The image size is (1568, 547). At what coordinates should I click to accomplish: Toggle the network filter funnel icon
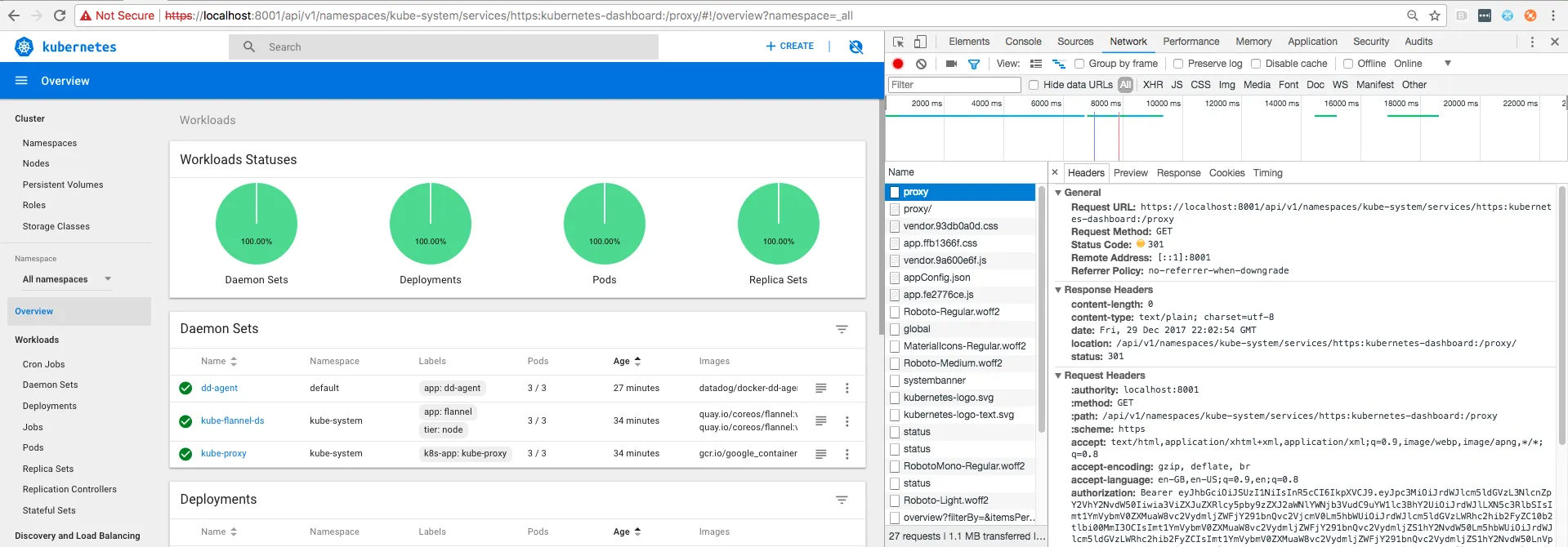(974, 64)
